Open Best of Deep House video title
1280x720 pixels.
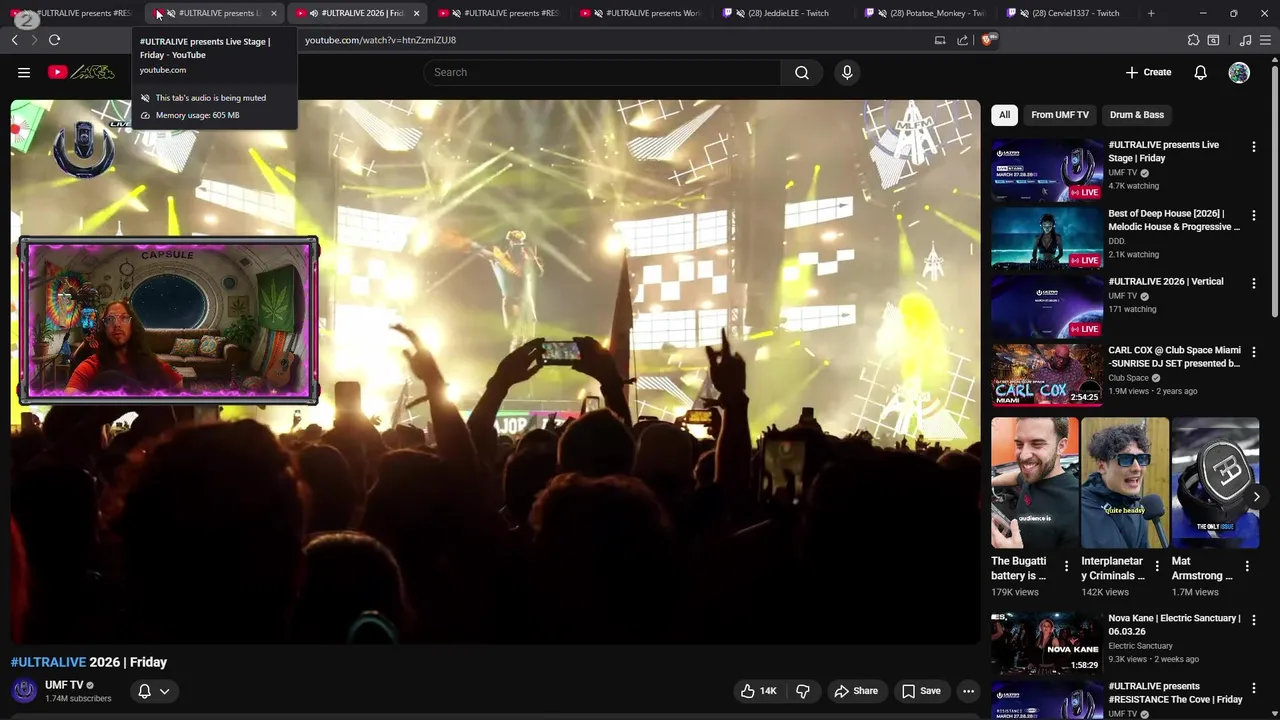(1174, 220)
